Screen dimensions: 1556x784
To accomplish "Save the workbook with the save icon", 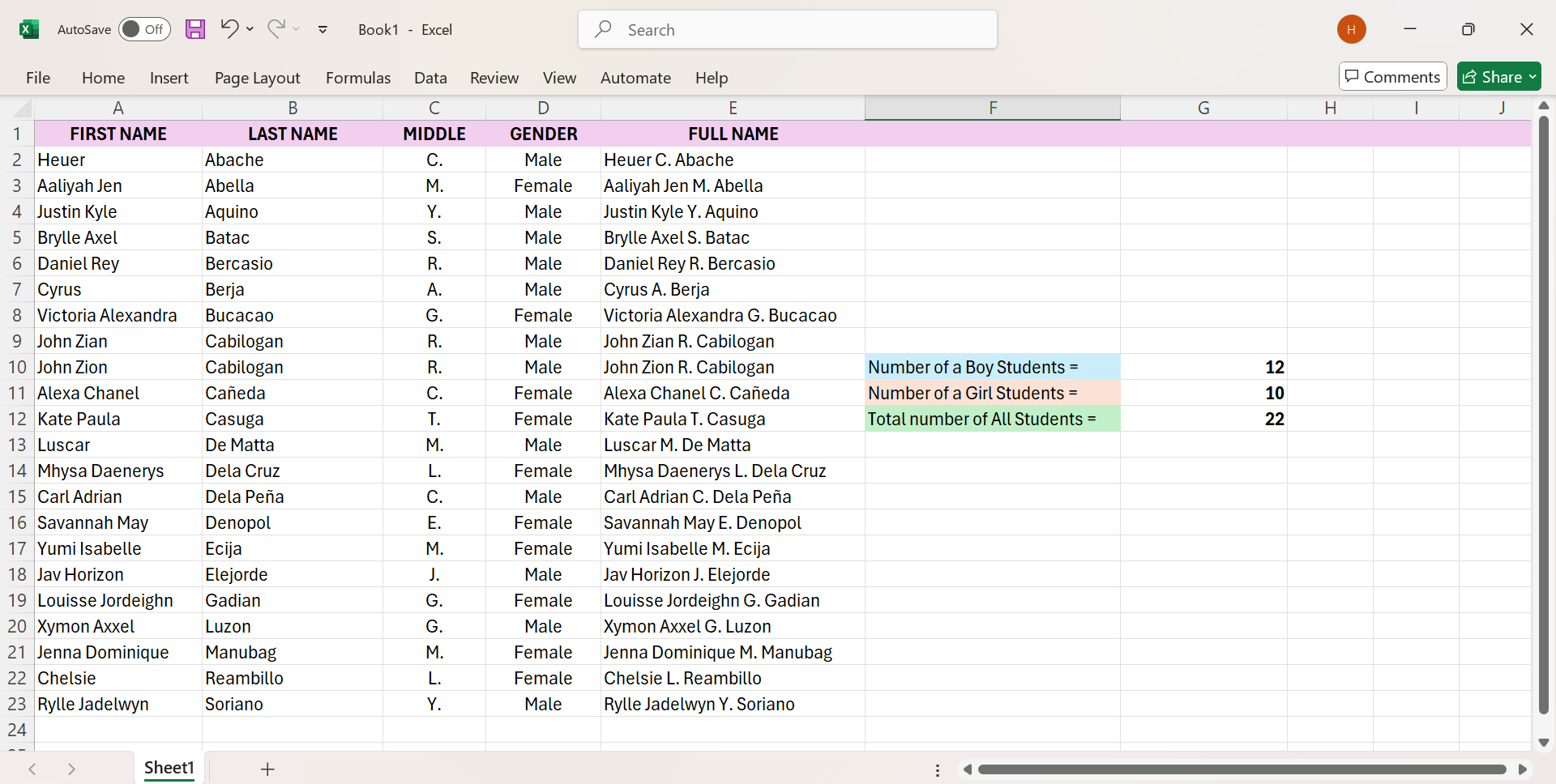I will 195,30.
